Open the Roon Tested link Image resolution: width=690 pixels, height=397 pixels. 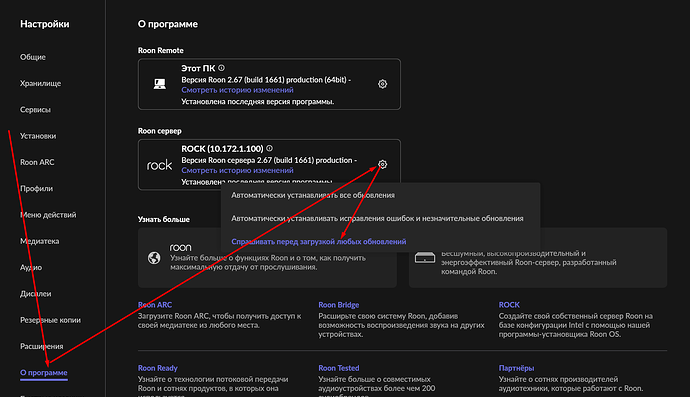[x=339, y=368]
